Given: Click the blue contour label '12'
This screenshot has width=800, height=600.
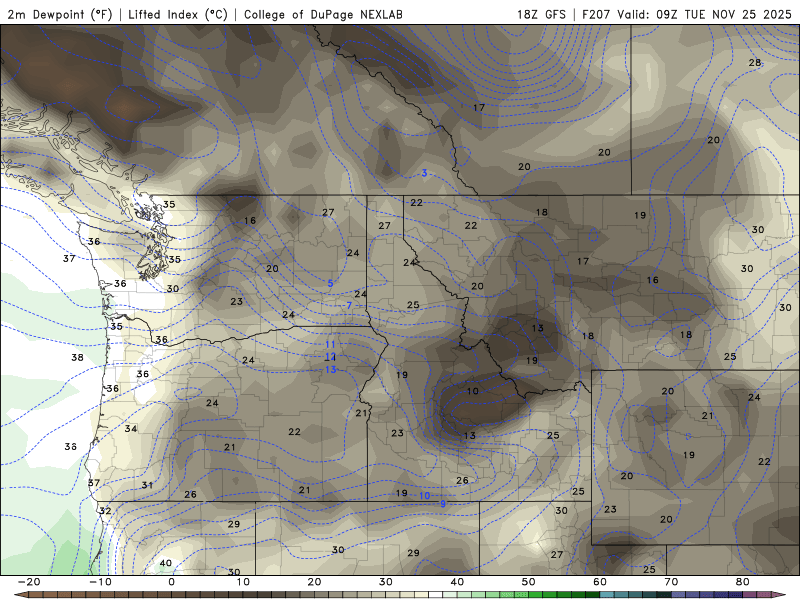Looking at the screenshot, I should click(x=330, y=357).
